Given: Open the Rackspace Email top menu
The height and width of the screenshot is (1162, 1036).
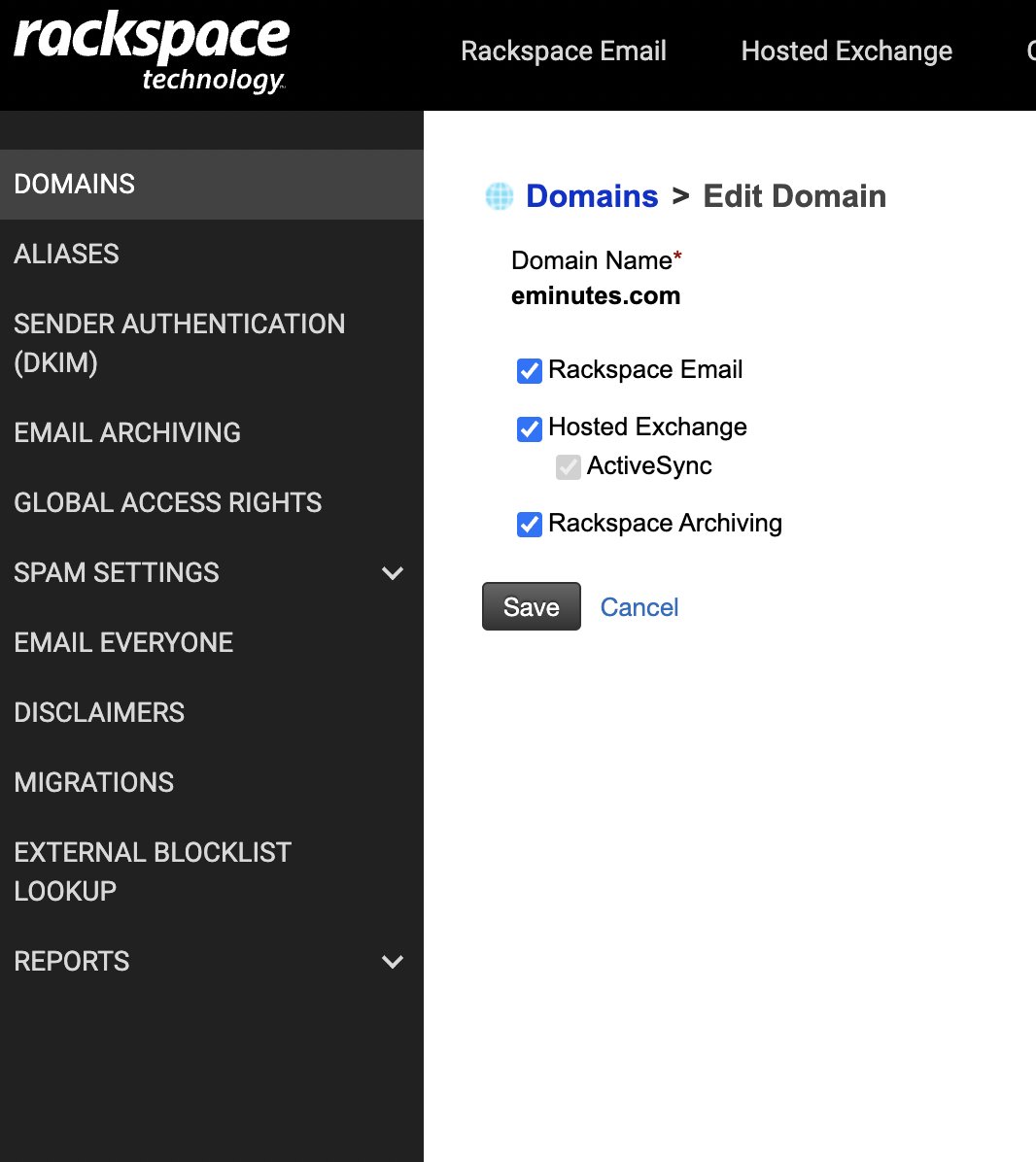Looking at the screenshot, I should click(564, 51).
